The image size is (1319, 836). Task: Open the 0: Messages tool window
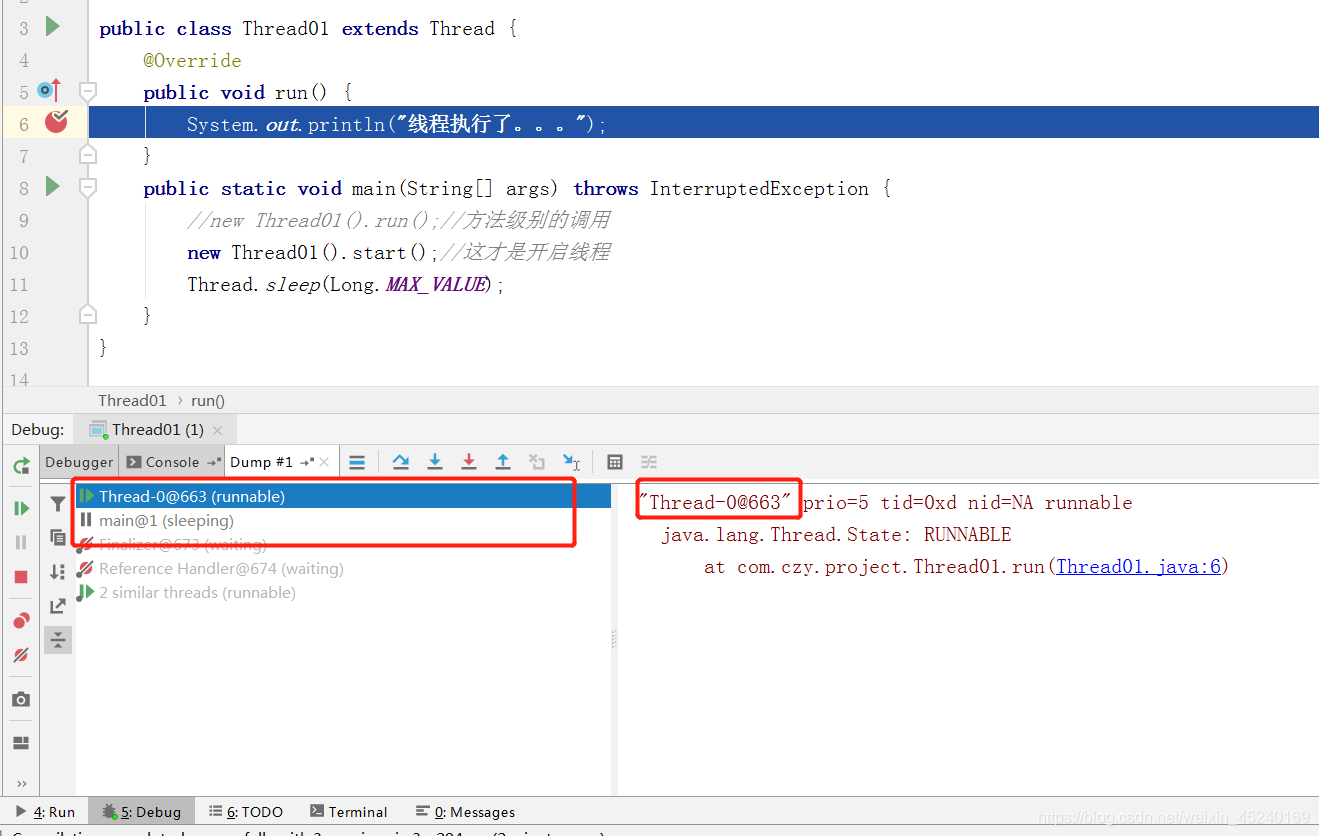(x=465, y=811)
